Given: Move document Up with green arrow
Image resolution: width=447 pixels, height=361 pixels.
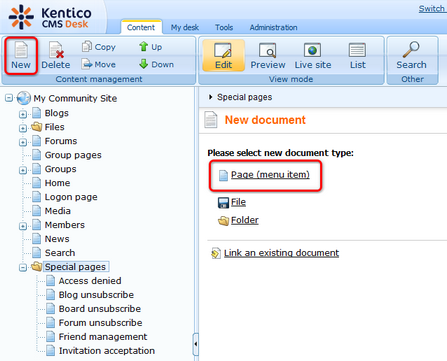Looking at the screenshot, I should [151, 47].
